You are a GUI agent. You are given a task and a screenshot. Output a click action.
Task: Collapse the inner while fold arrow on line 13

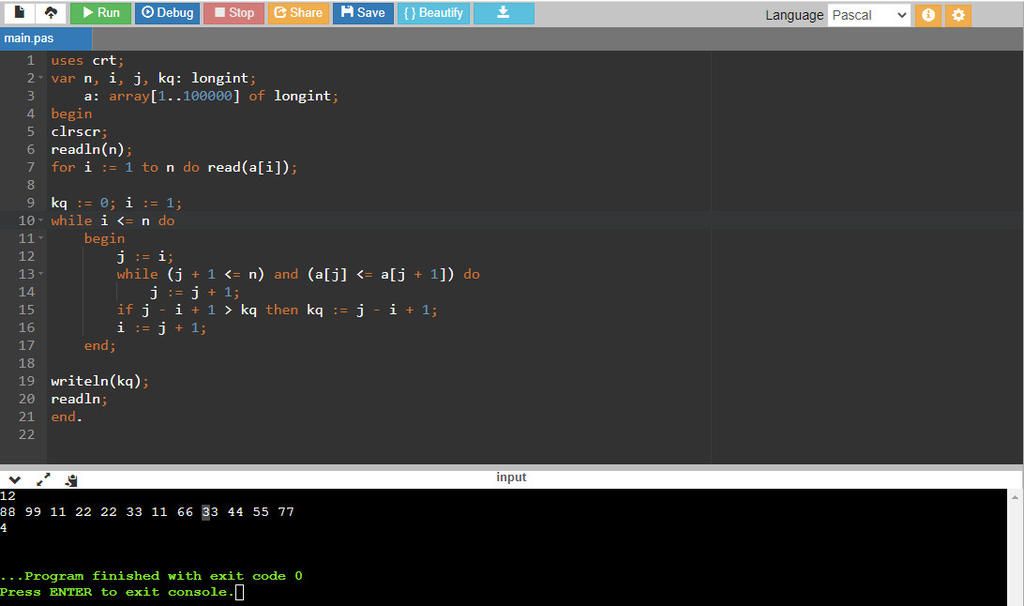tap(41, 274)
